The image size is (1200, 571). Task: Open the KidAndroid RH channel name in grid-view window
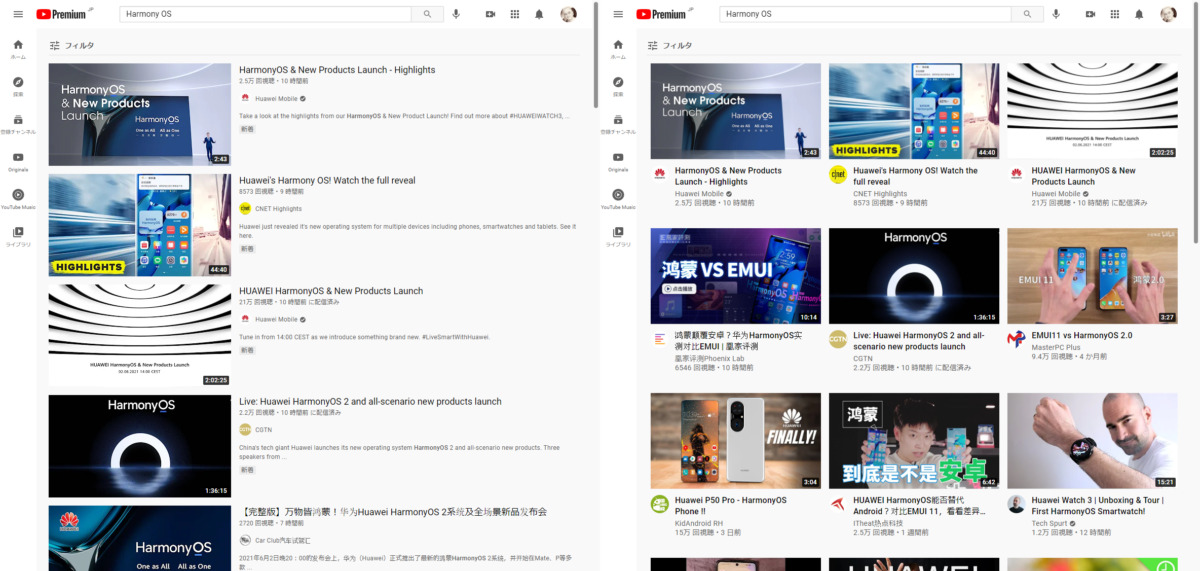click(x=699, y=523)
